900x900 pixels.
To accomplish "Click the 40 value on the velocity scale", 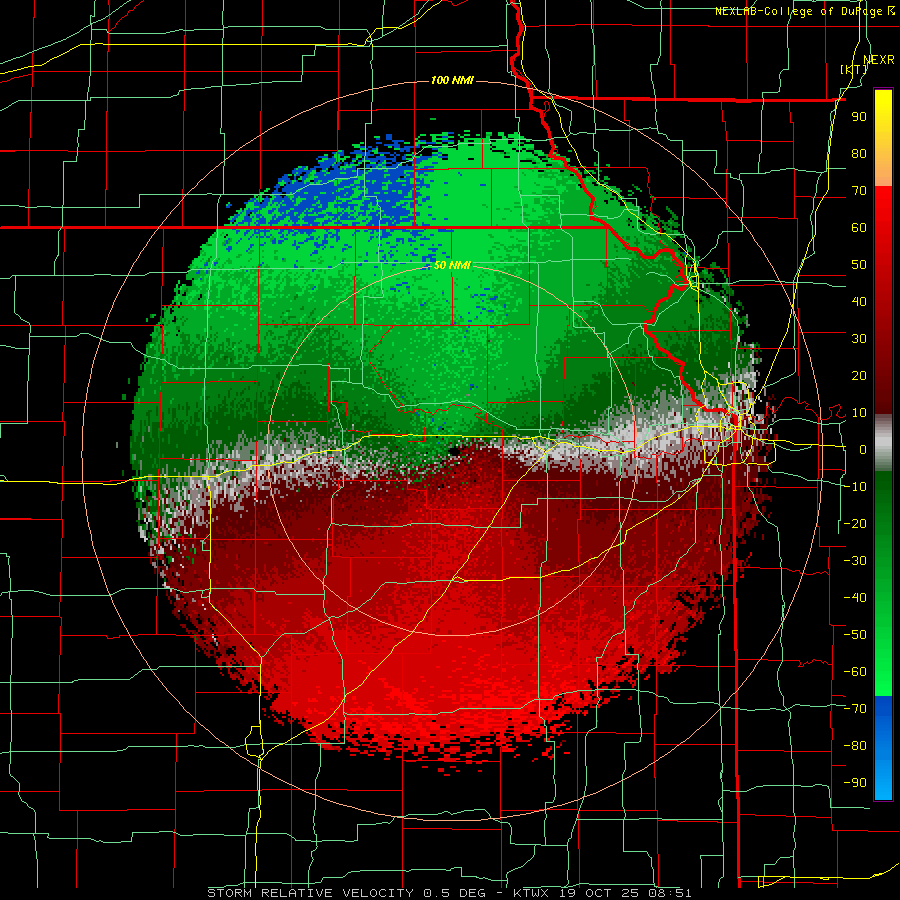I will 859,301.
